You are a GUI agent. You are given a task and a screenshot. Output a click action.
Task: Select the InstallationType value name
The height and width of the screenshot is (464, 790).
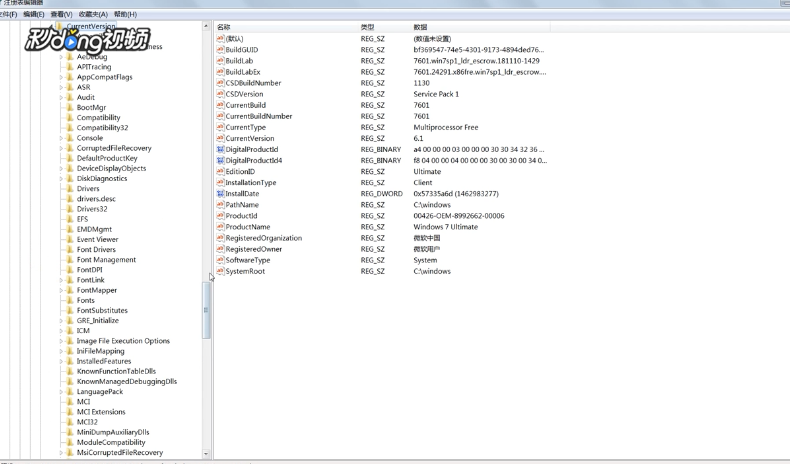tap(251, 182)
